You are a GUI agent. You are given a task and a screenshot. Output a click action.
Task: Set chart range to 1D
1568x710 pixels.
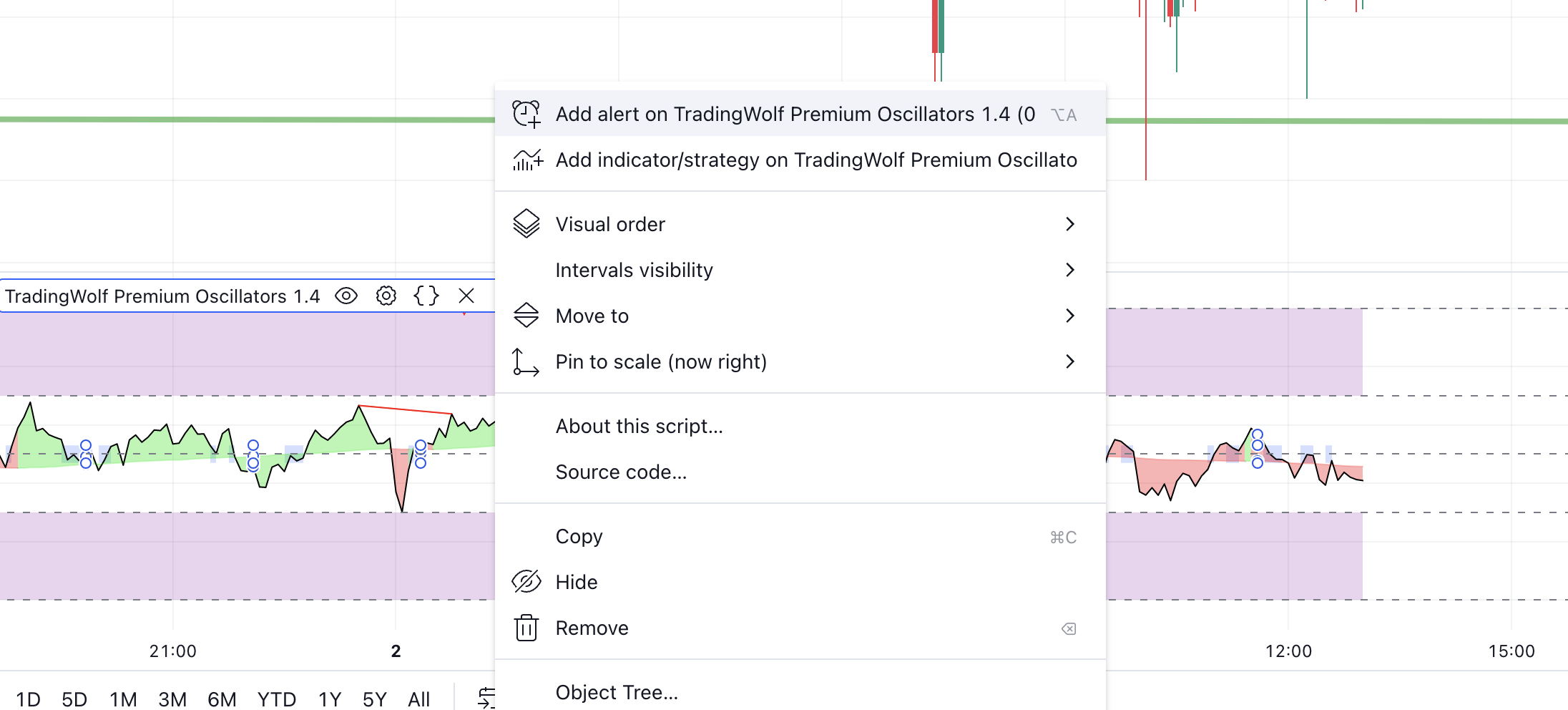click(x=28, y=699)
